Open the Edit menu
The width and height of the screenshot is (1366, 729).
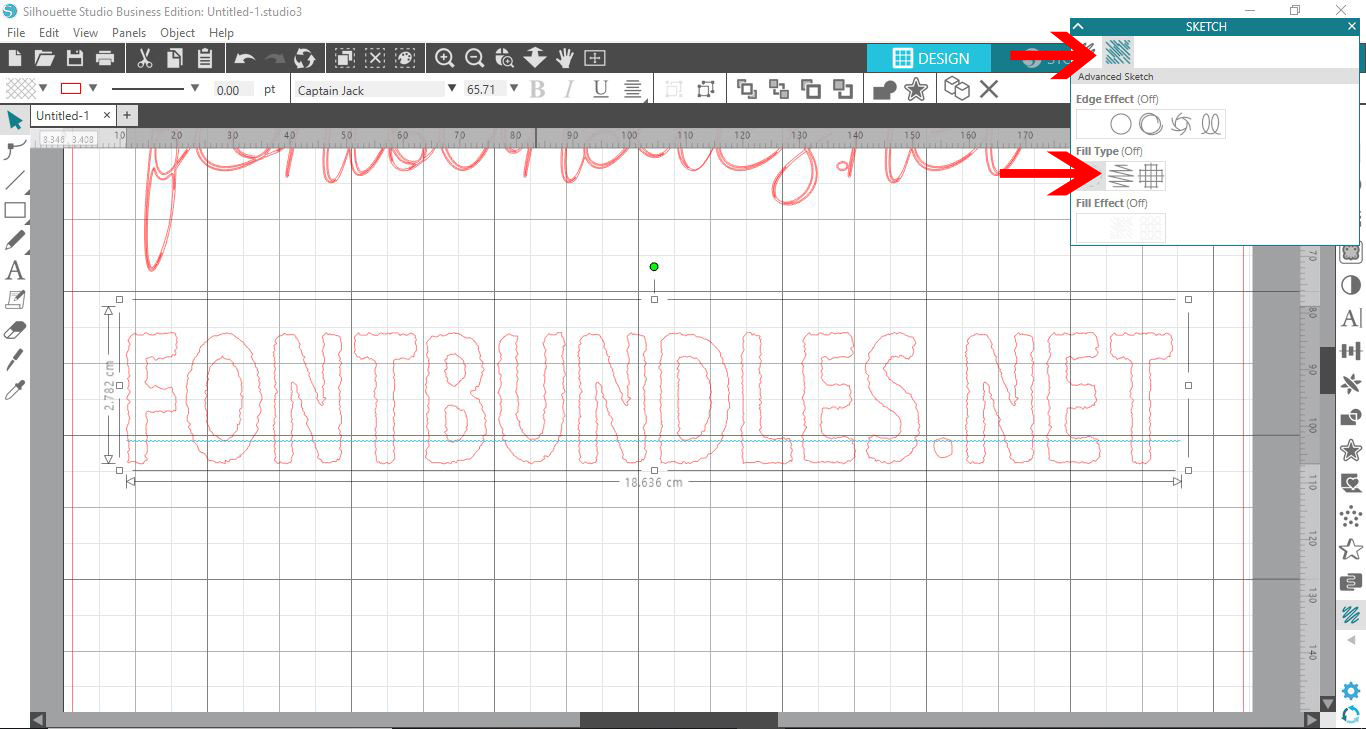coord(49,33)
